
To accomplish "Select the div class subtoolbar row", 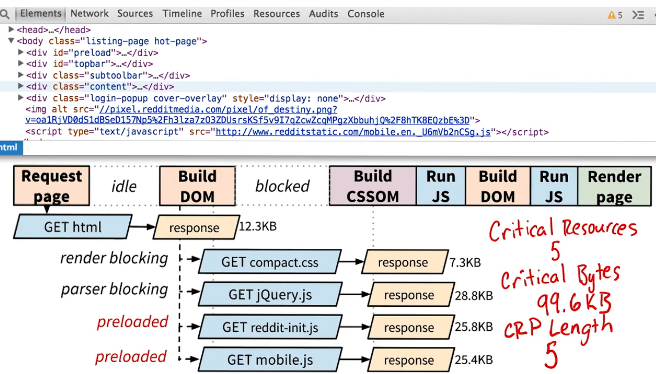I will (x=108, y=75).
